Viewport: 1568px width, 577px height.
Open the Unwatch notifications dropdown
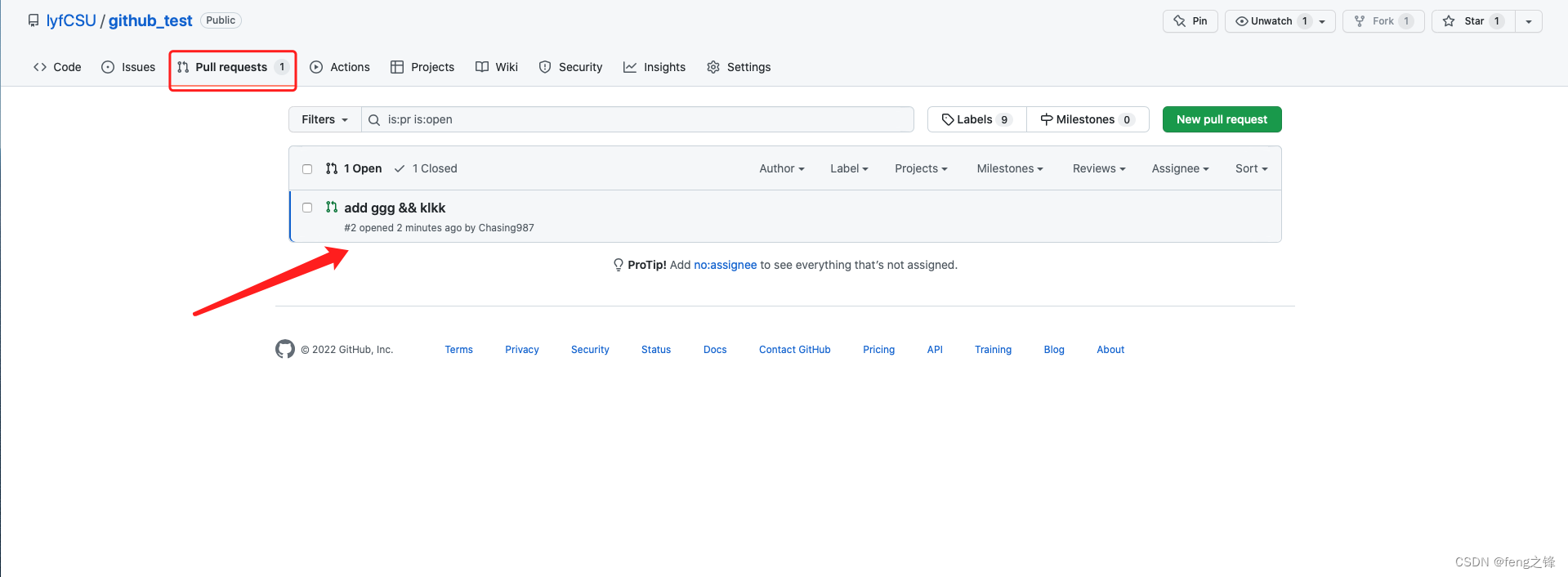(1280, 21)
